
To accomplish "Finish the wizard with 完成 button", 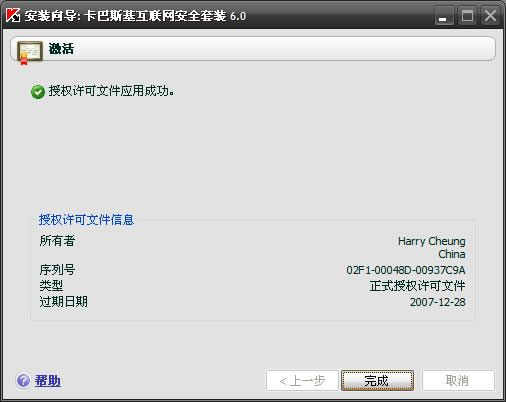I will [x=377, y=380].
